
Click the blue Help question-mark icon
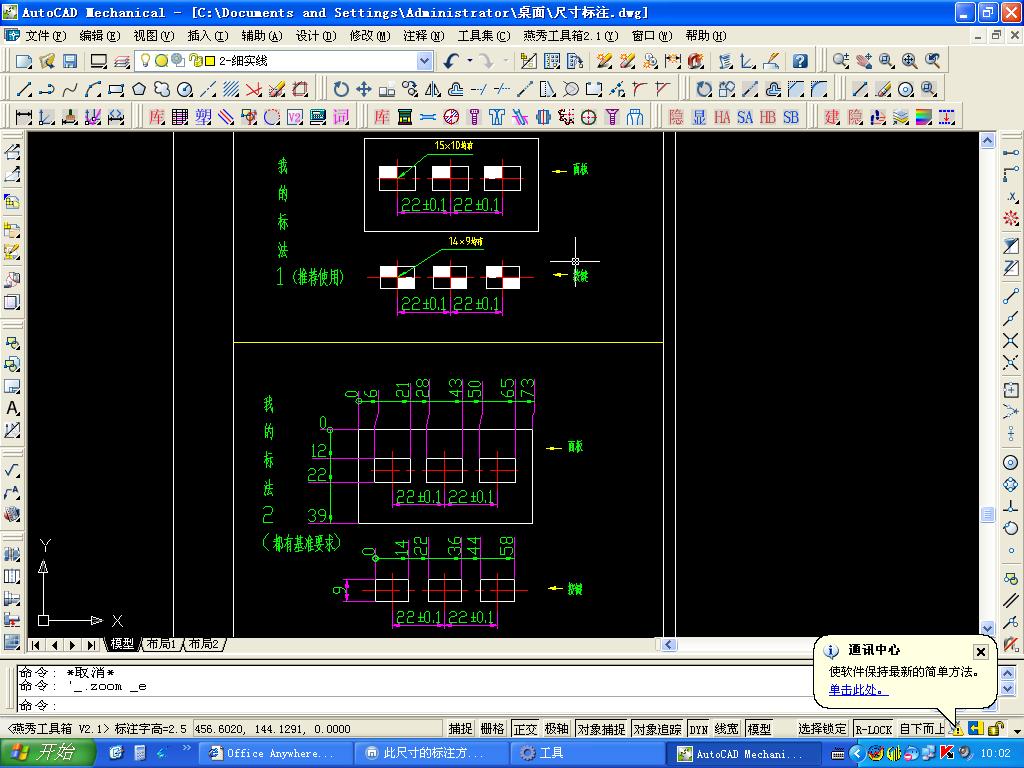tap(800, 61)
